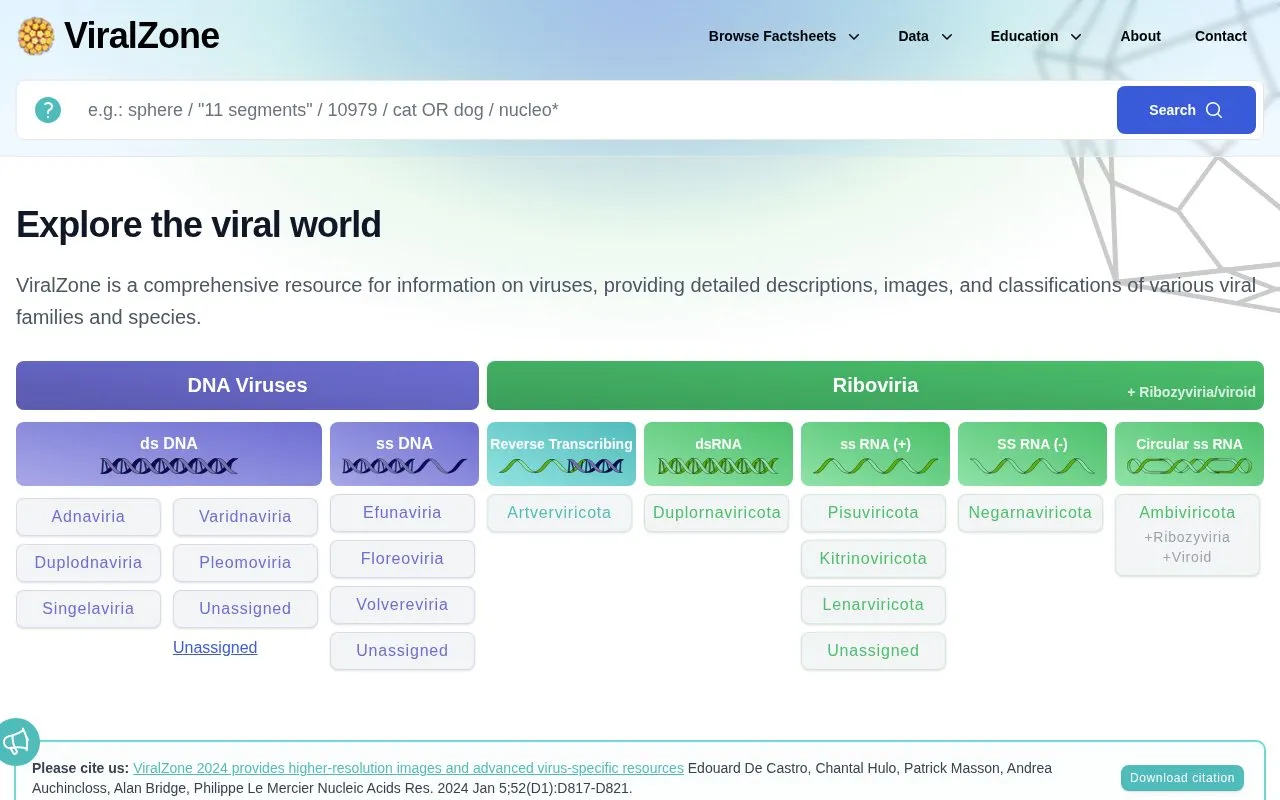1280x800 pixels.
Task: Open the Kitrinoviricota phylum
Action: pos(873,559)
